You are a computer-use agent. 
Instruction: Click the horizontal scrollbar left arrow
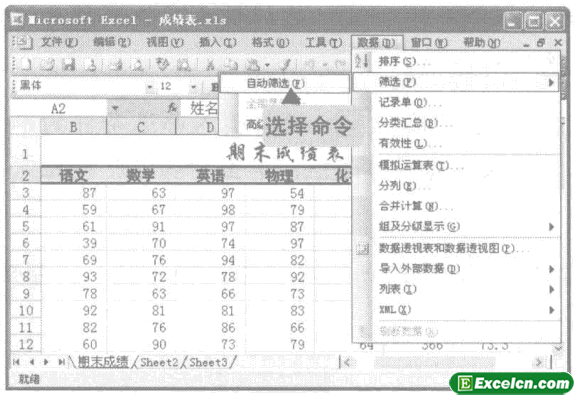click(346, 362)
